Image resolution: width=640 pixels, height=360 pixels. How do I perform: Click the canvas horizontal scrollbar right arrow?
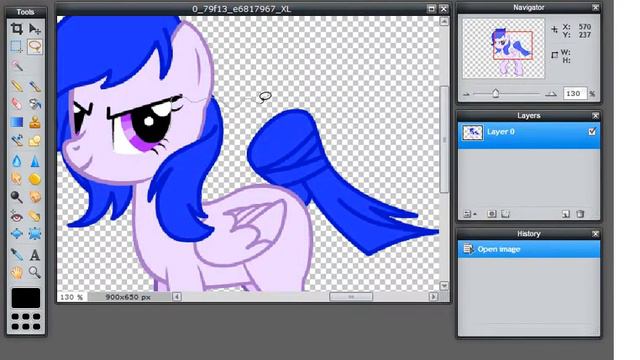[433, 297]
